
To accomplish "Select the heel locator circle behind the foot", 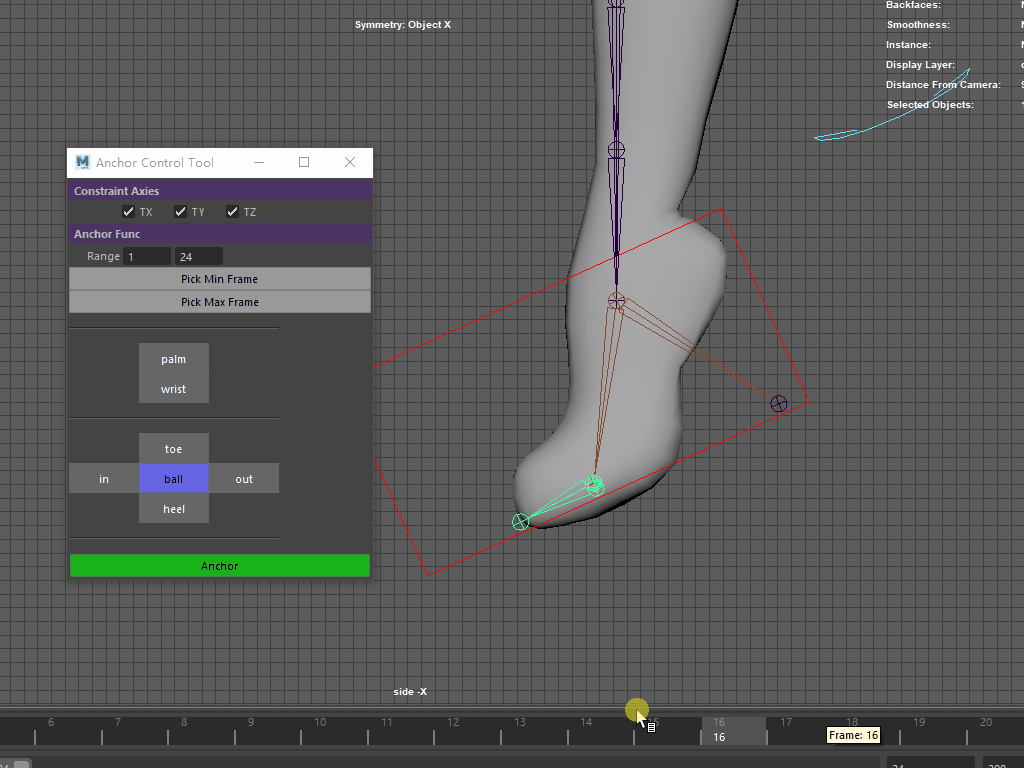I will coord(778,404).
